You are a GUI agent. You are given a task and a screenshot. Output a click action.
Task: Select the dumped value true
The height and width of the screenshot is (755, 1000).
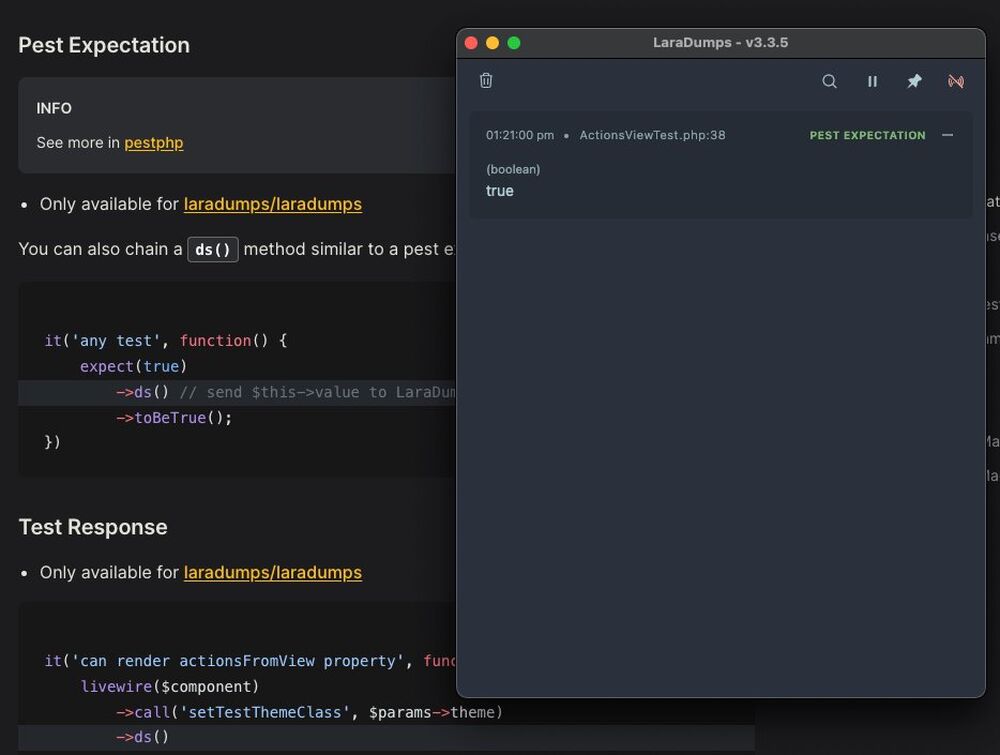499,191
